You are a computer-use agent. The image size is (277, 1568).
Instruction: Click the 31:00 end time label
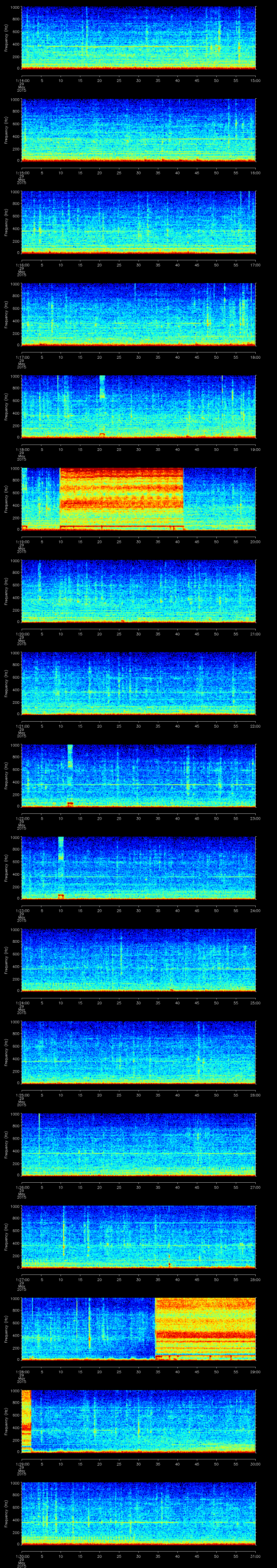(x=256, y=1556)
